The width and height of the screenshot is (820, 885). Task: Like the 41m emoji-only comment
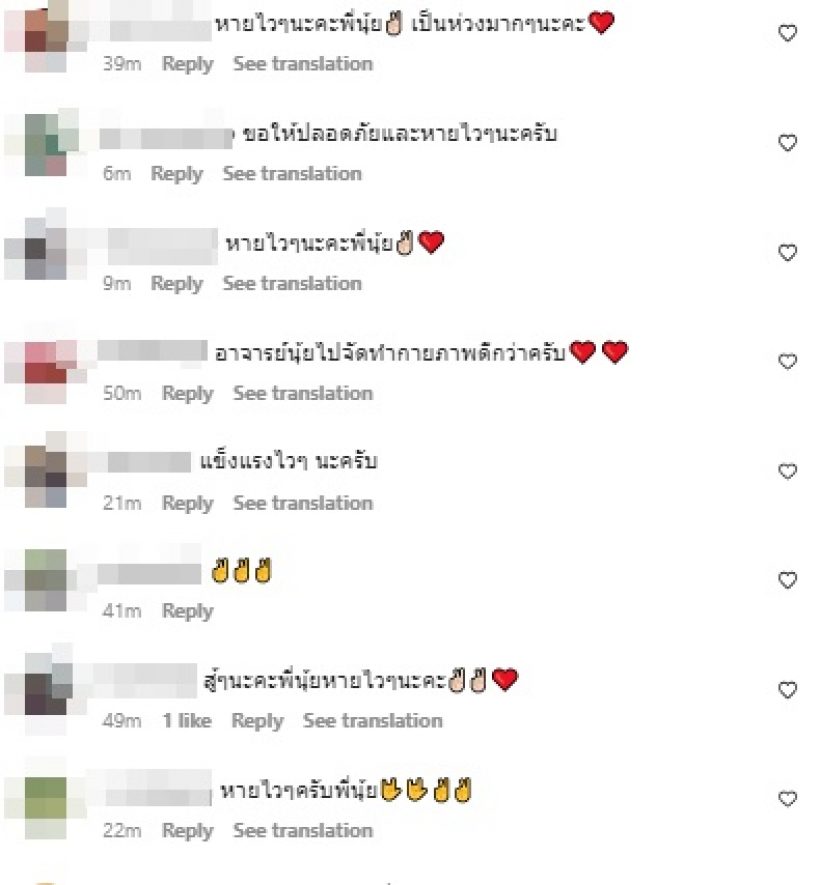point(787,580)
